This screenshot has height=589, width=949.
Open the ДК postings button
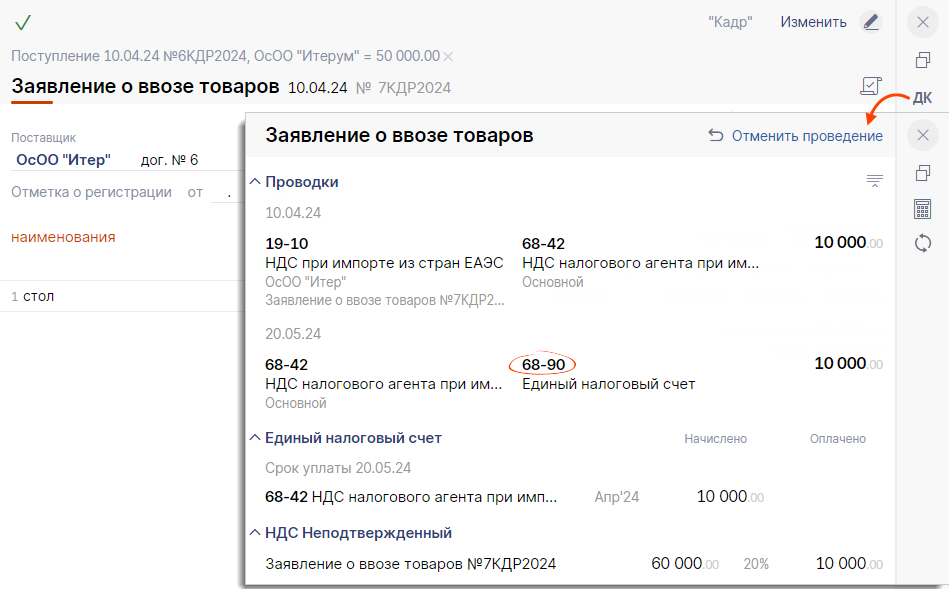pos(922,97)
